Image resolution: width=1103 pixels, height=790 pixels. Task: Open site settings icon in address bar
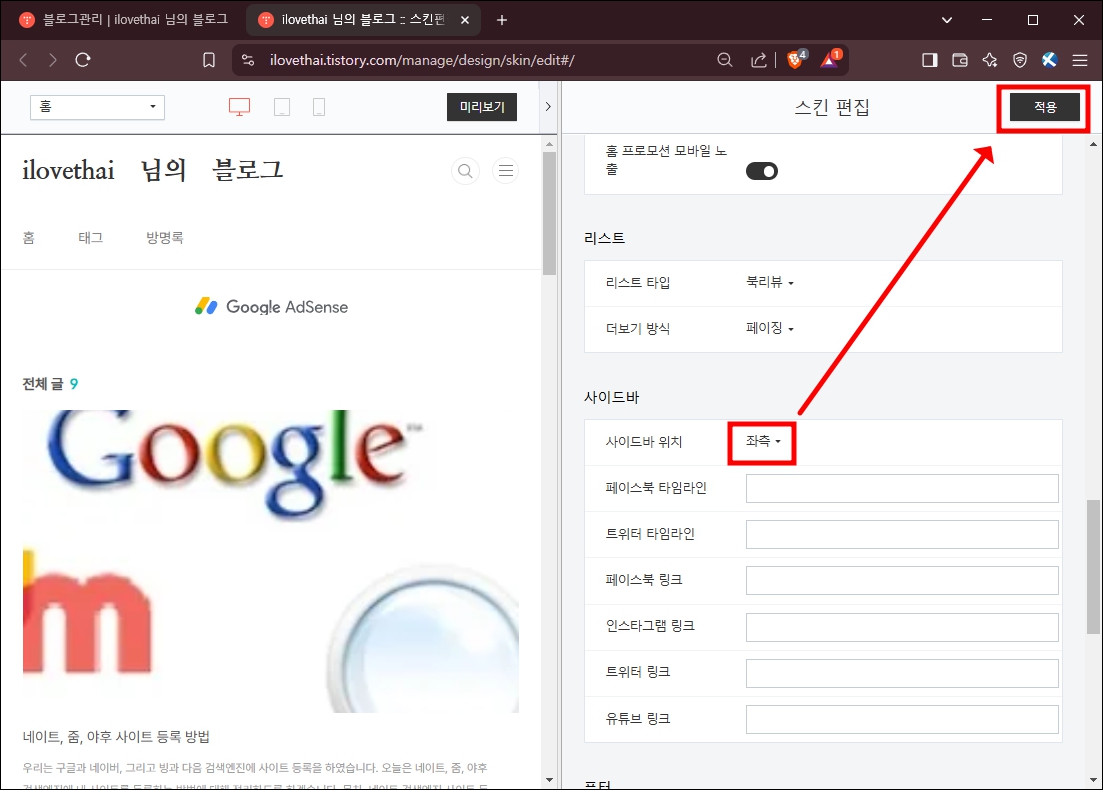(x=248, y=60)
